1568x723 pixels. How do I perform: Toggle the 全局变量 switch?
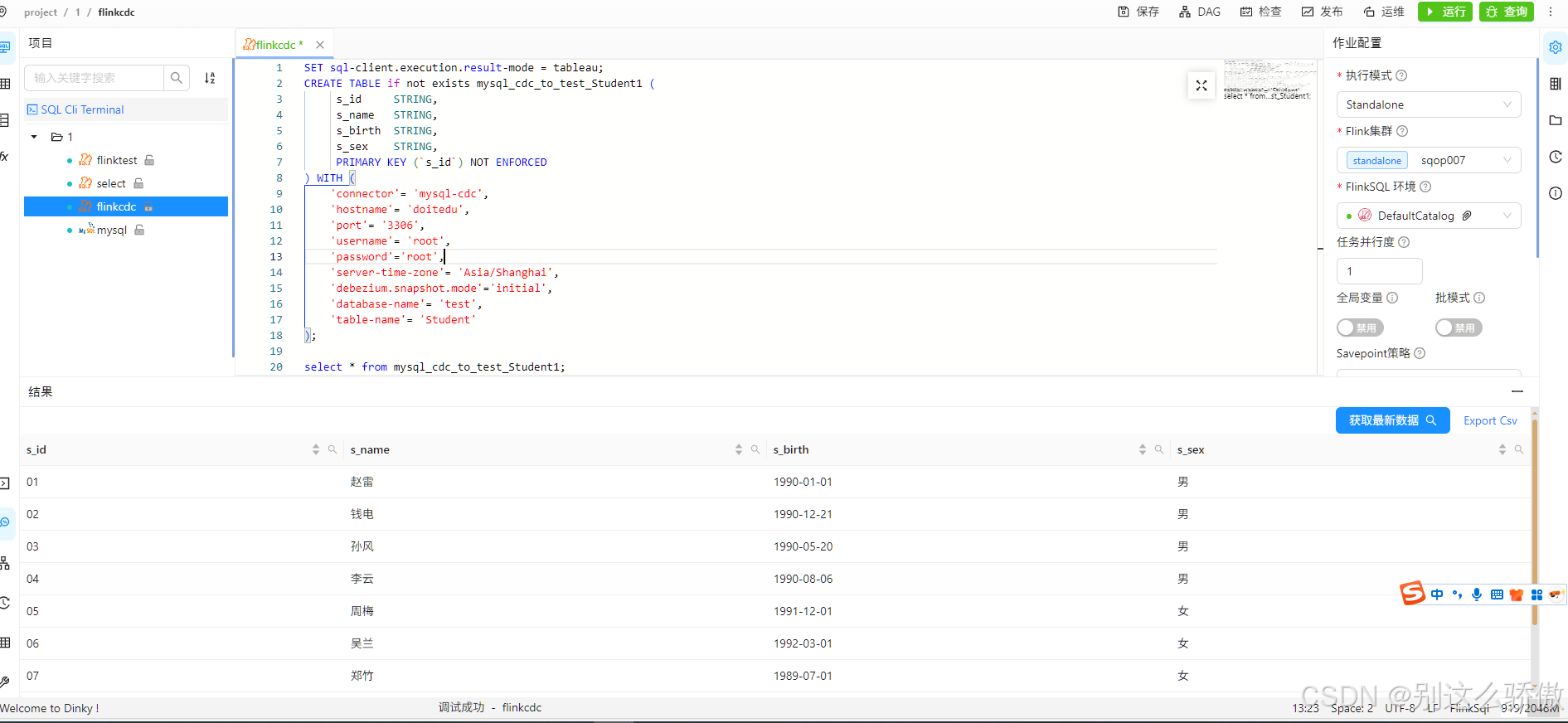point(1360,328)
